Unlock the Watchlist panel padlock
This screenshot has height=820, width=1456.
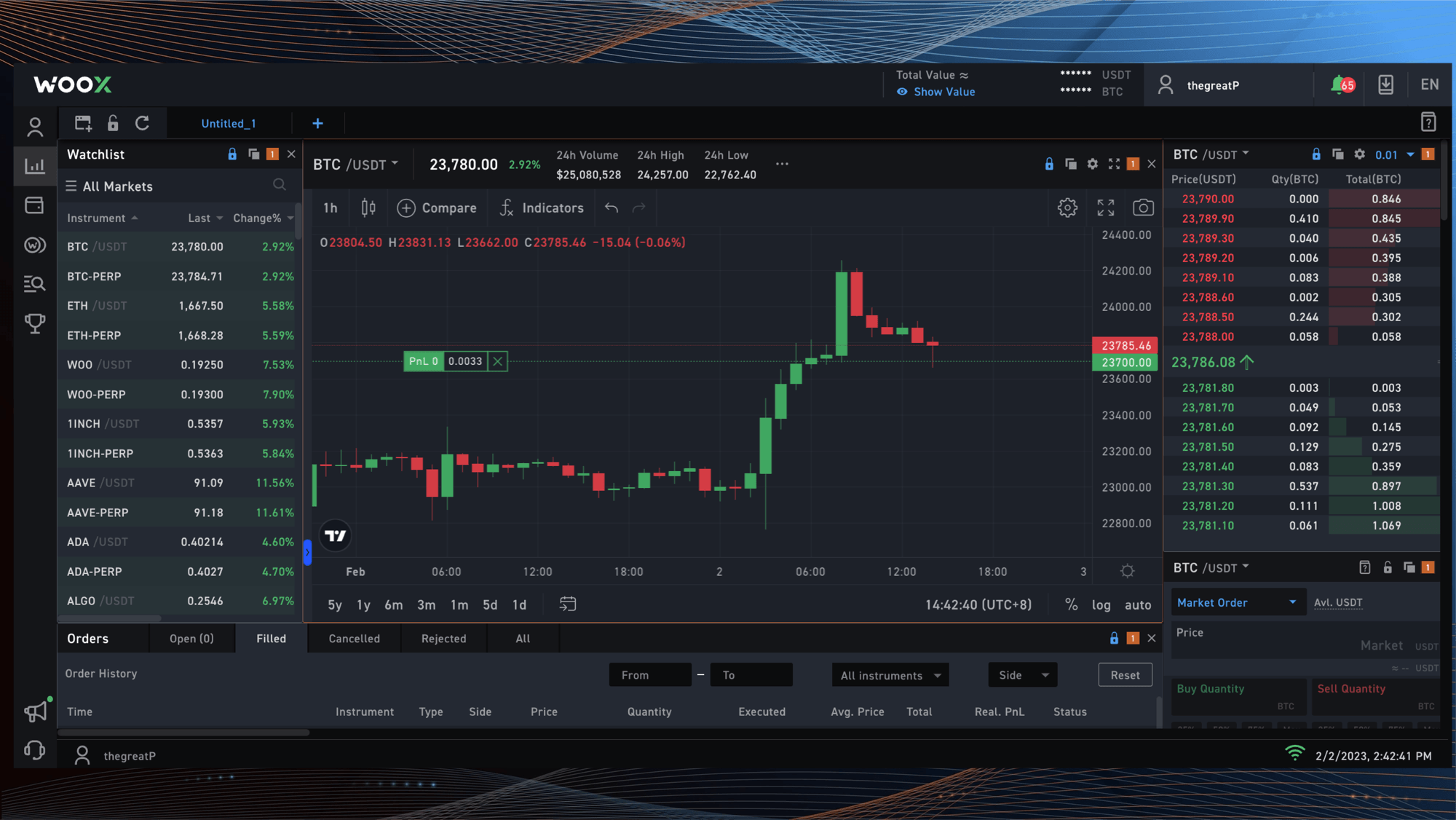pyautogui.click(x=232, y=154)
